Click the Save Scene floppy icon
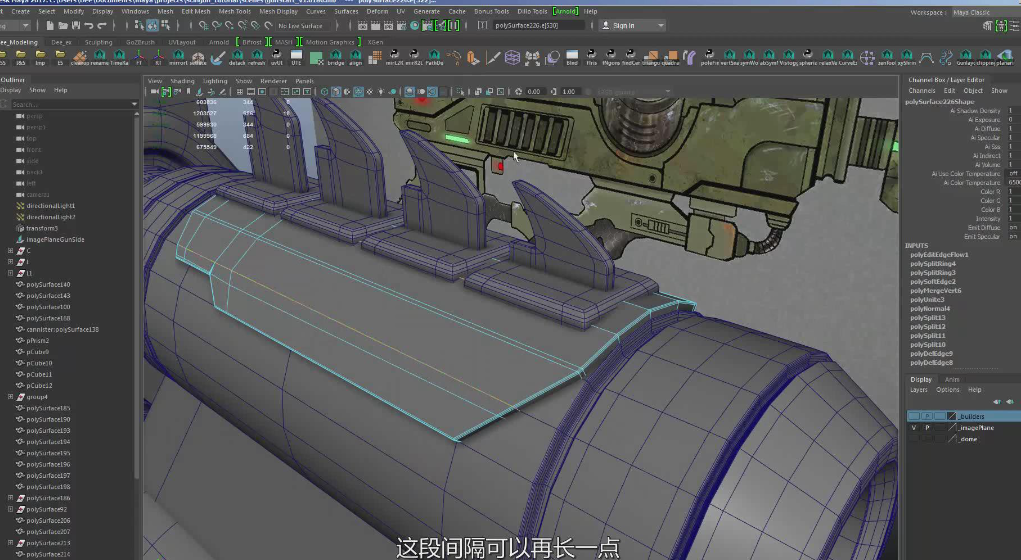 pyautogui.click(x=76, y=25)
